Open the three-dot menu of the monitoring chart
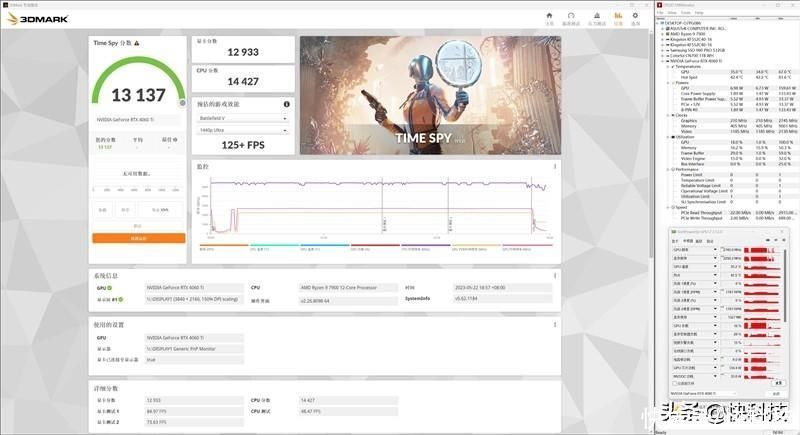This screenshot has height=435, width=800. [x=555, y=167]
